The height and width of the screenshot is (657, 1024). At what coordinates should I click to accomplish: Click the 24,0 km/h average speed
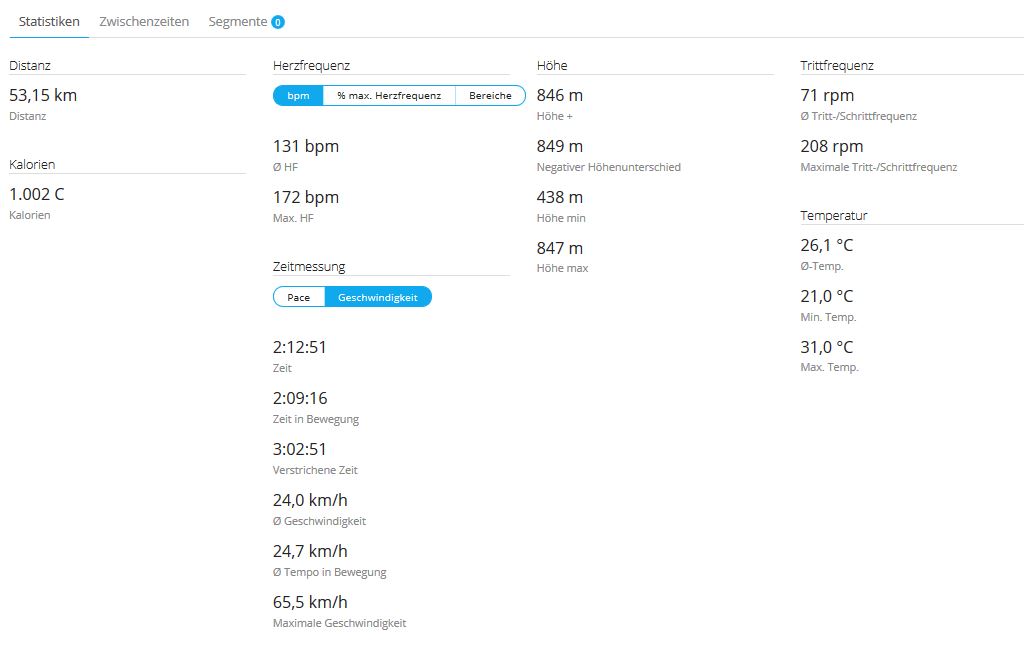click(x=310, y=500)
